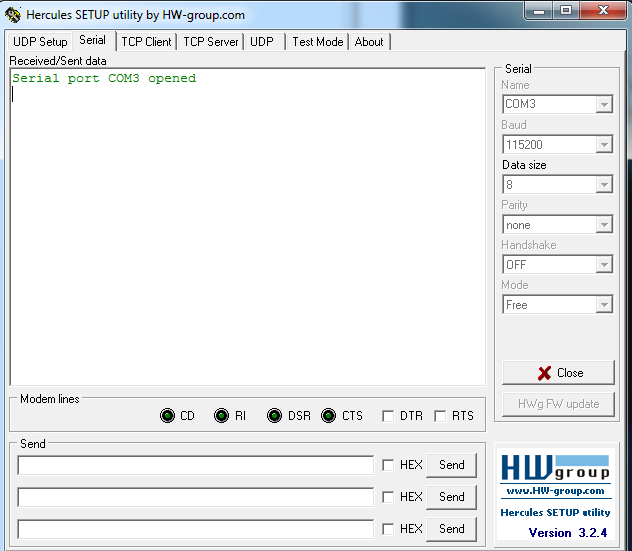
Task: Click into the third send text field
Action: (196, 529)
